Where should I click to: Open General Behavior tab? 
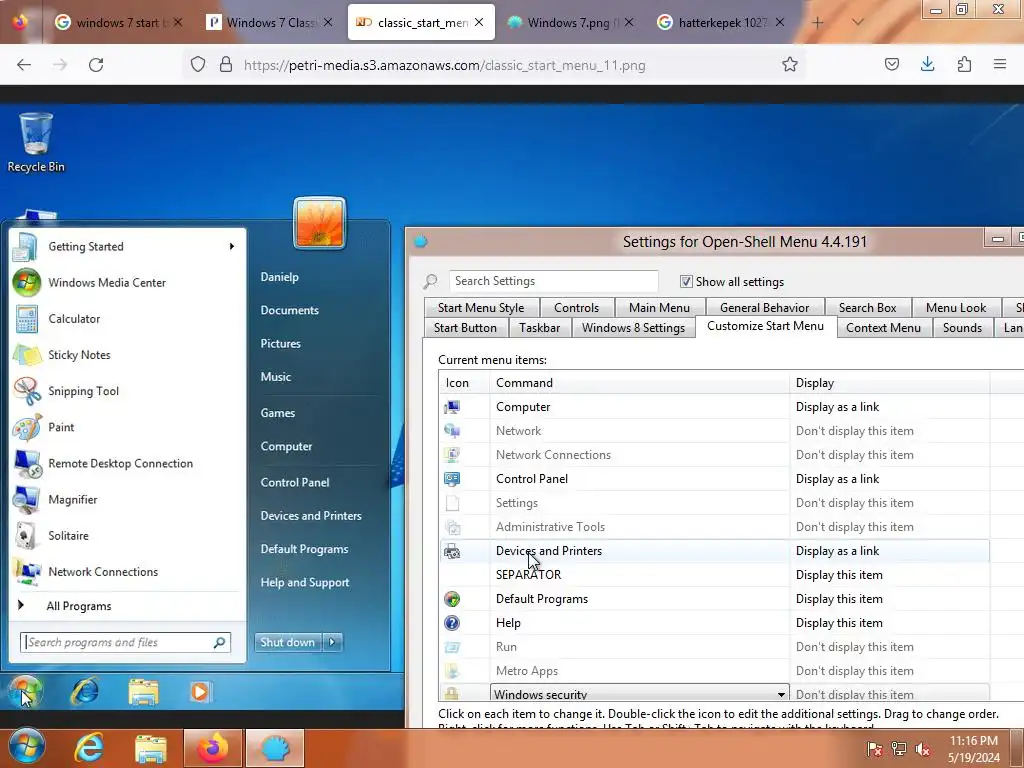764,308
